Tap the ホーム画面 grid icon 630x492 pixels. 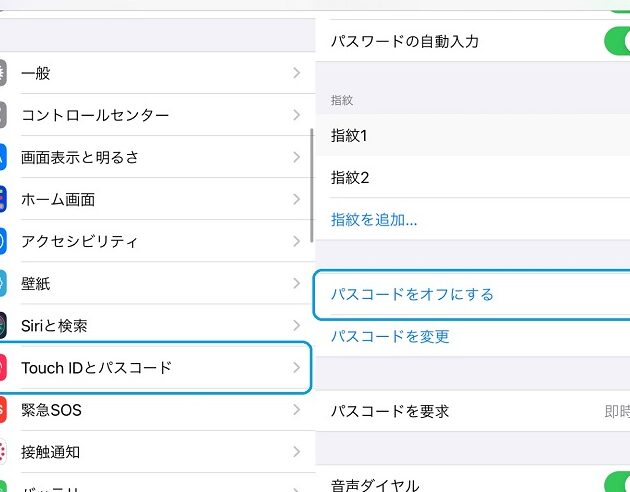pyautogui.click(x=3, y=199)
